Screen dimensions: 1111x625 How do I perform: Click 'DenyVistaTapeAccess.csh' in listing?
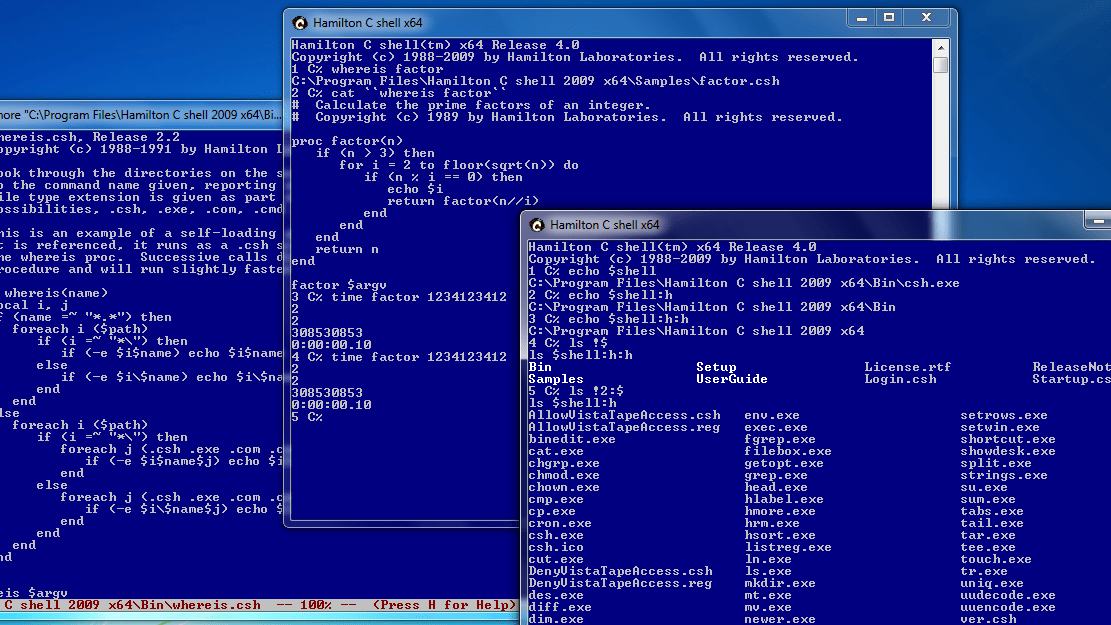[620, 571]
